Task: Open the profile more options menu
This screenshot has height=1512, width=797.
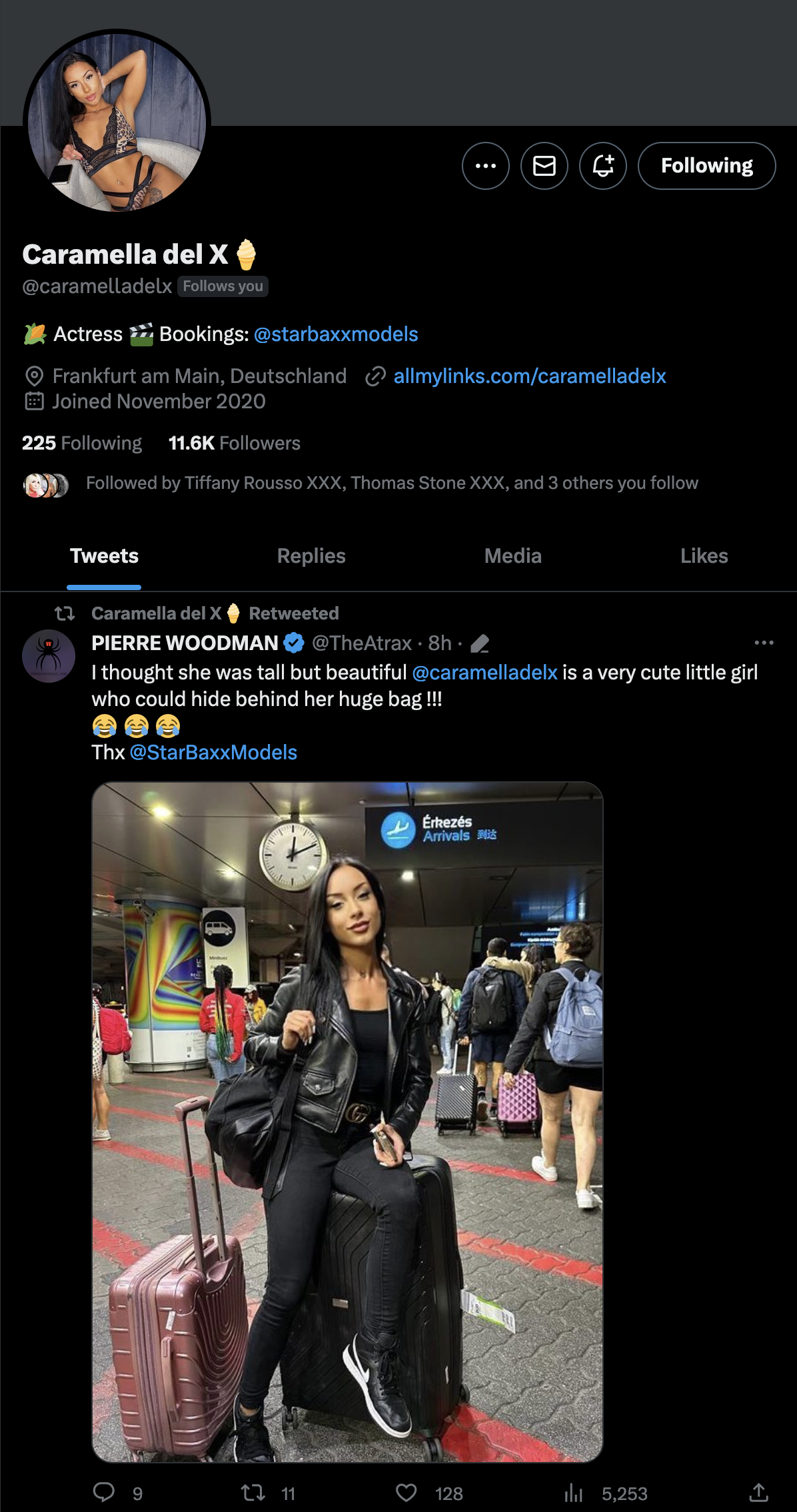Action: pos(485,166)
